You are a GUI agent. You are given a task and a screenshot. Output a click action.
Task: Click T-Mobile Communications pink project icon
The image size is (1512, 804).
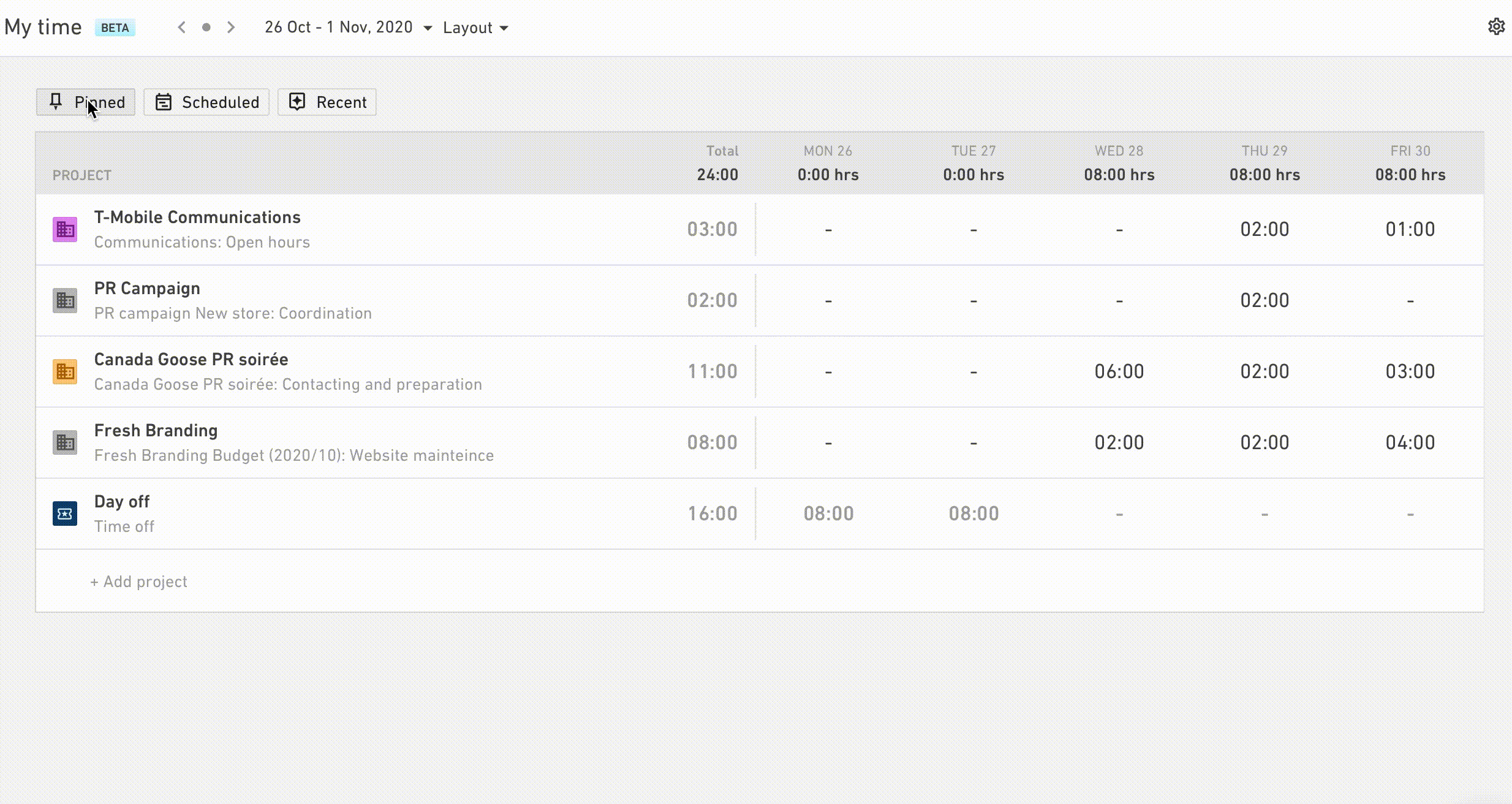coord(65,230)
